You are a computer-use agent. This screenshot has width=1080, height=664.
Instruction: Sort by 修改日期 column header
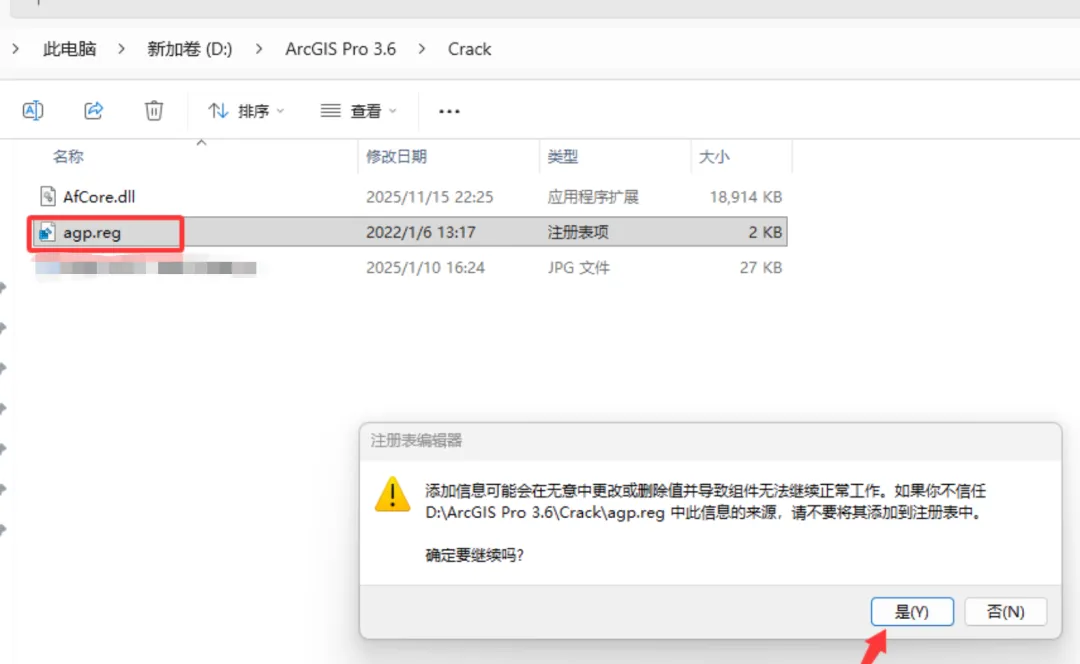click(x=396, y=156)
